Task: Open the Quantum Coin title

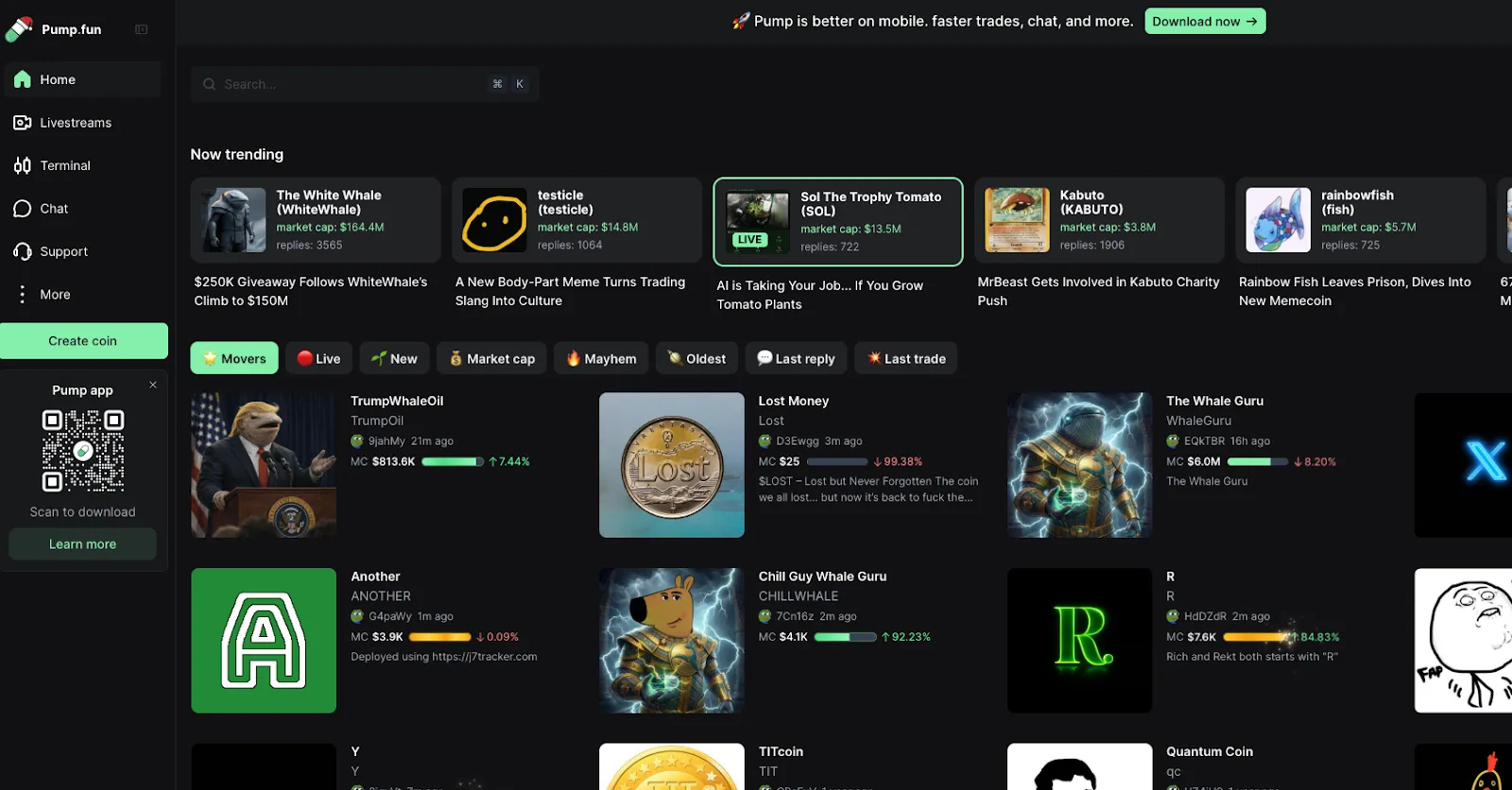Action: (1210, 751)
